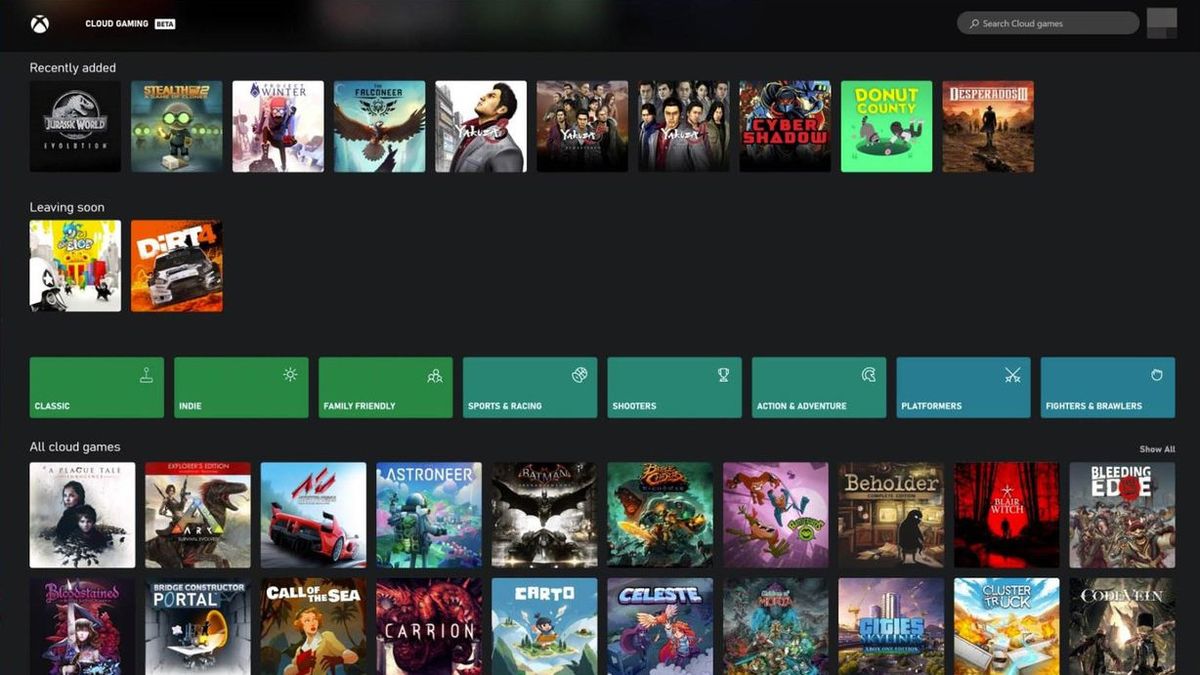The height and width of the screenshot is (675, 1200).
Task: Launch the Astroneer game tile
Action: [429, 515]
